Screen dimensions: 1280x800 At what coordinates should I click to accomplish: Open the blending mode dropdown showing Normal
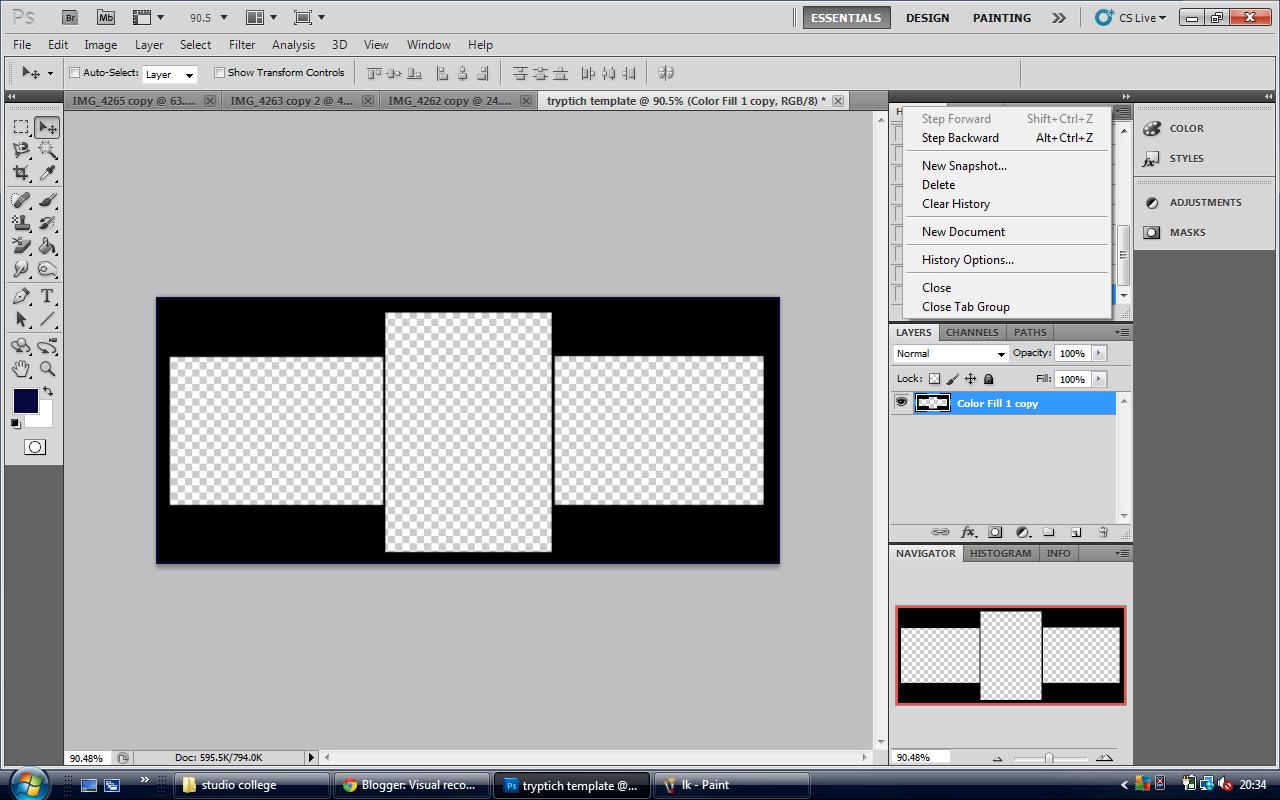click(948, 353)
